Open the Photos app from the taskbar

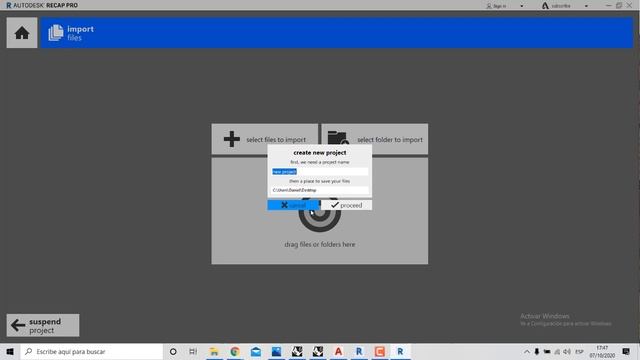coord(276,351)
